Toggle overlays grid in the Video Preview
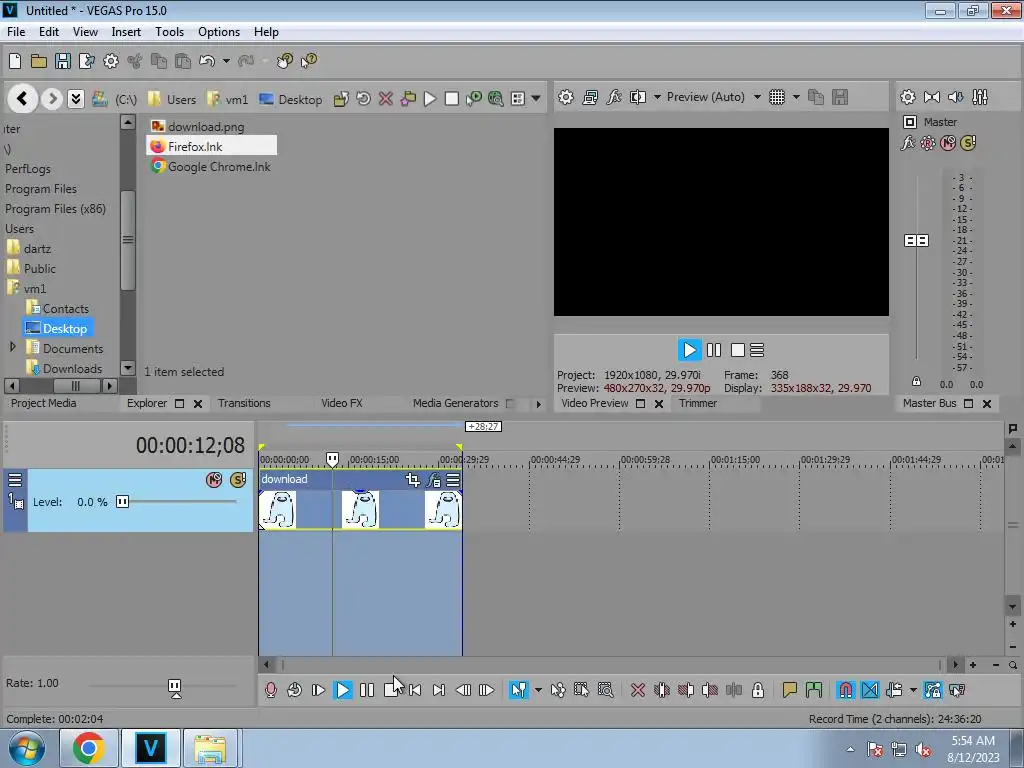Screen dimensions: 1024x768 point(776,97)
